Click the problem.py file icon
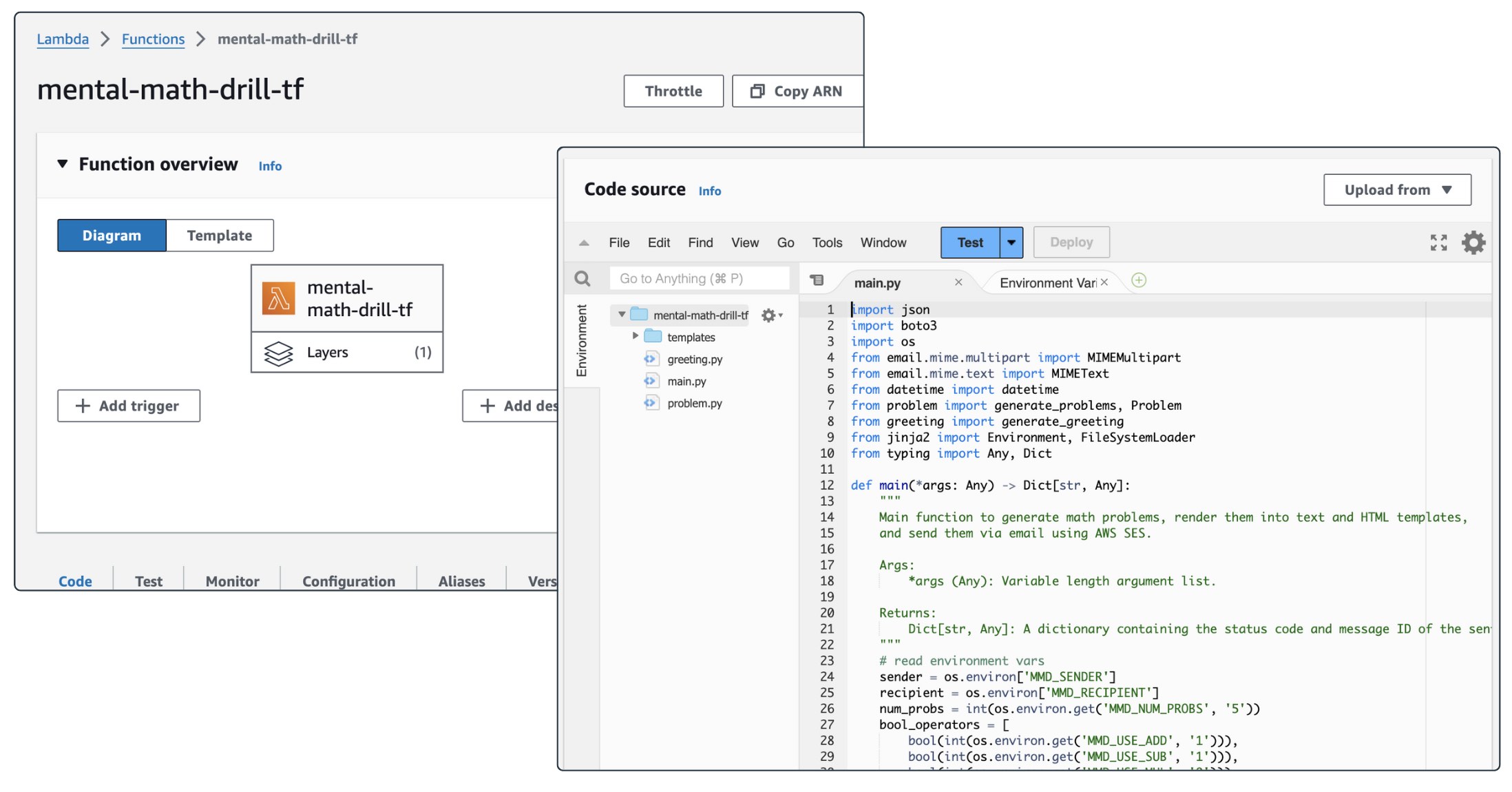Viewport: 1512px width, 792px height. tap(651, 403)
